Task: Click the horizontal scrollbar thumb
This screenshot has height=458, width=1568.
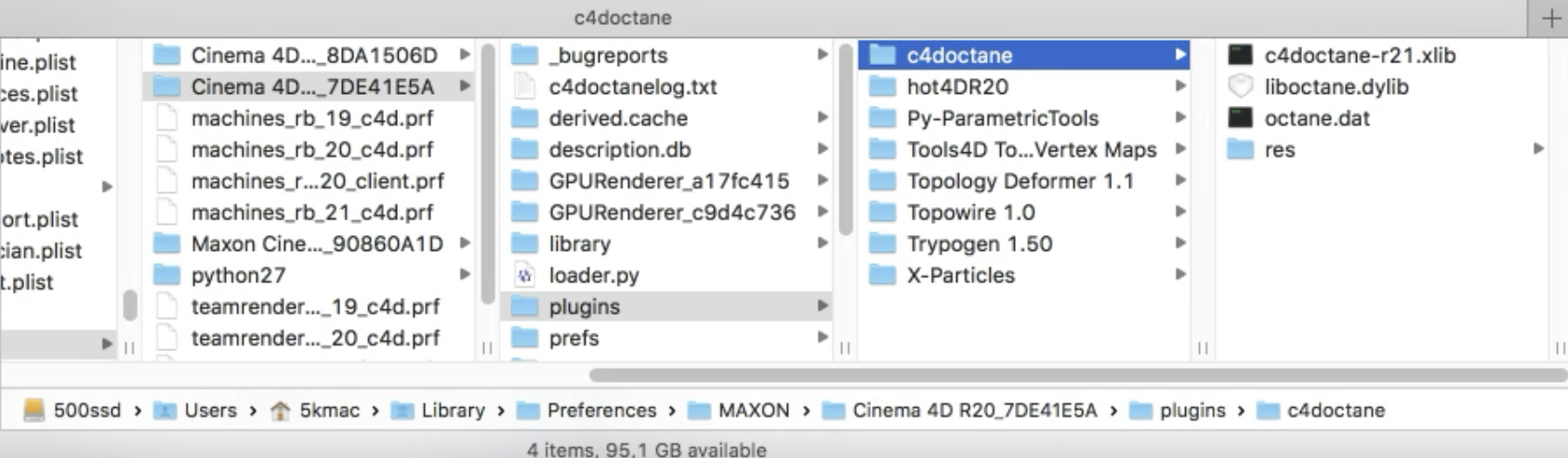Action: [1078, 375]
